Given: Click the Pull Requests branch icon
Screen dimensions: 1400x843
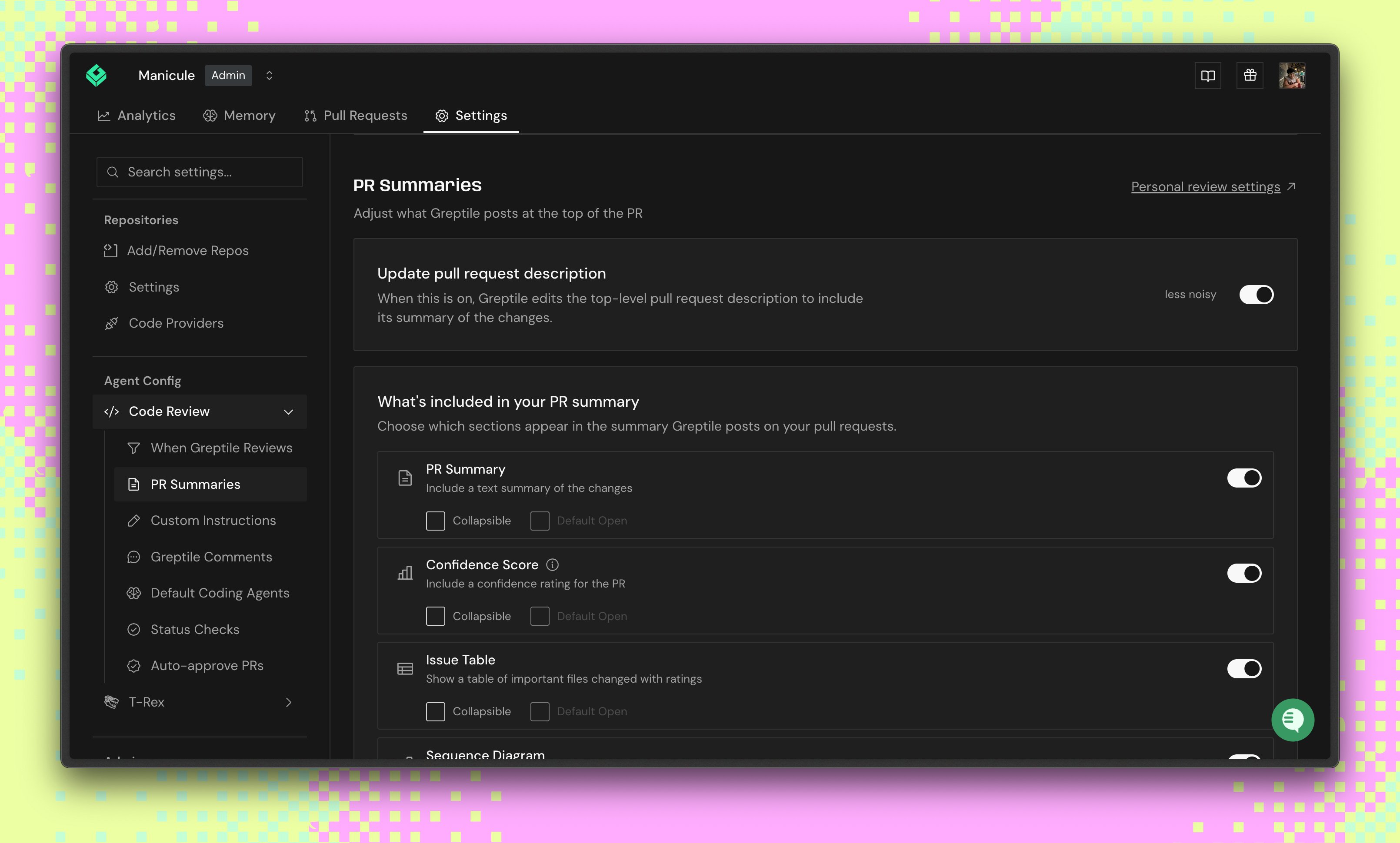Looking at the screenshot, I should pyautogui.click(x=310, y=116).
